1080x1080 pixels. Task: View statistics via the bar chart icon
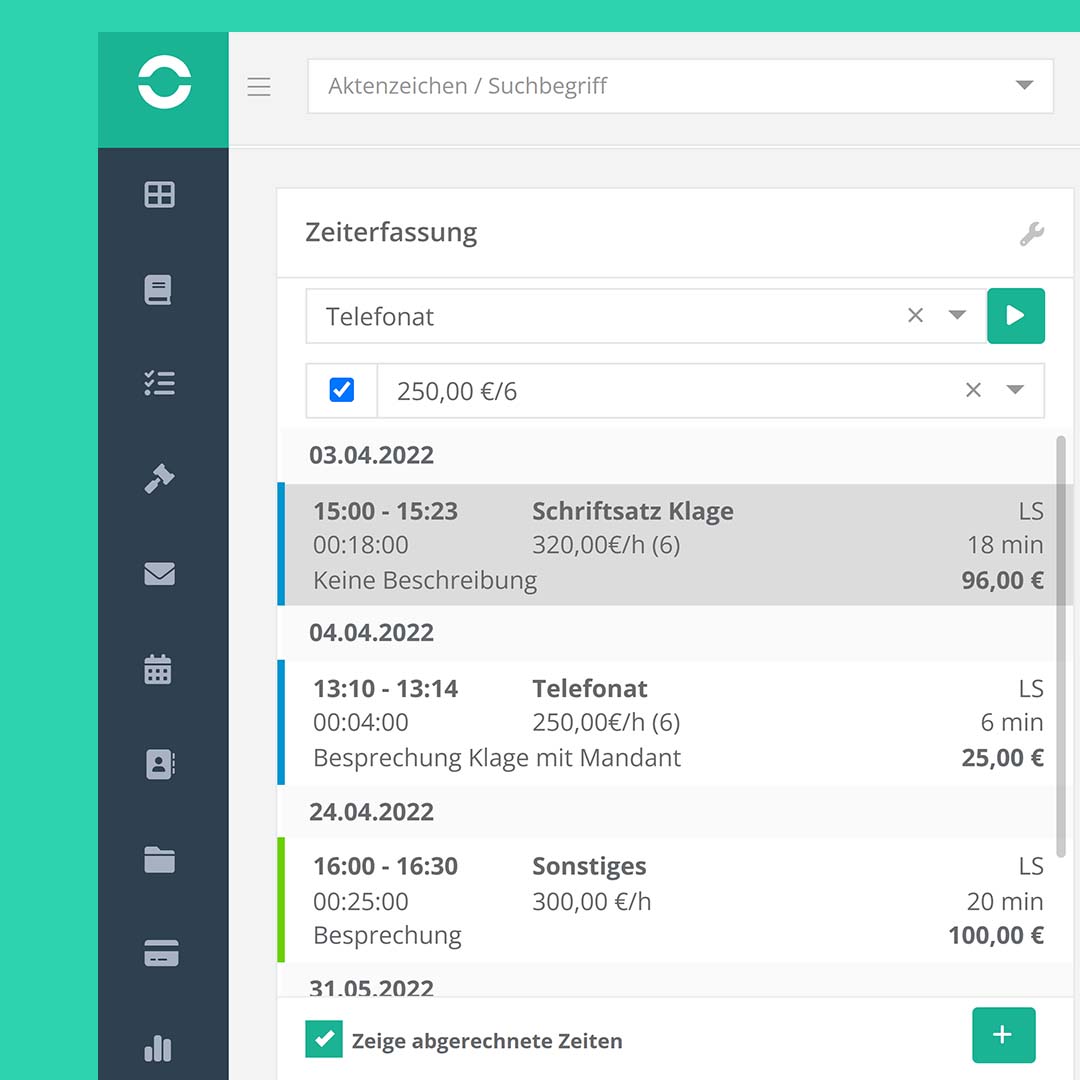point(160,1048)
